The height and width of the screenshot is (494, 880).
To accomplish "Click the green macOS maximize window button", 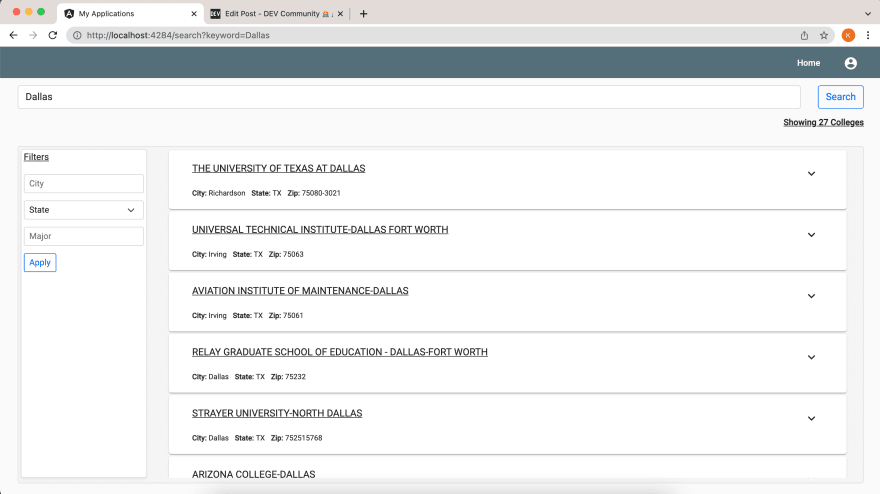I will [x=41, y=12].
